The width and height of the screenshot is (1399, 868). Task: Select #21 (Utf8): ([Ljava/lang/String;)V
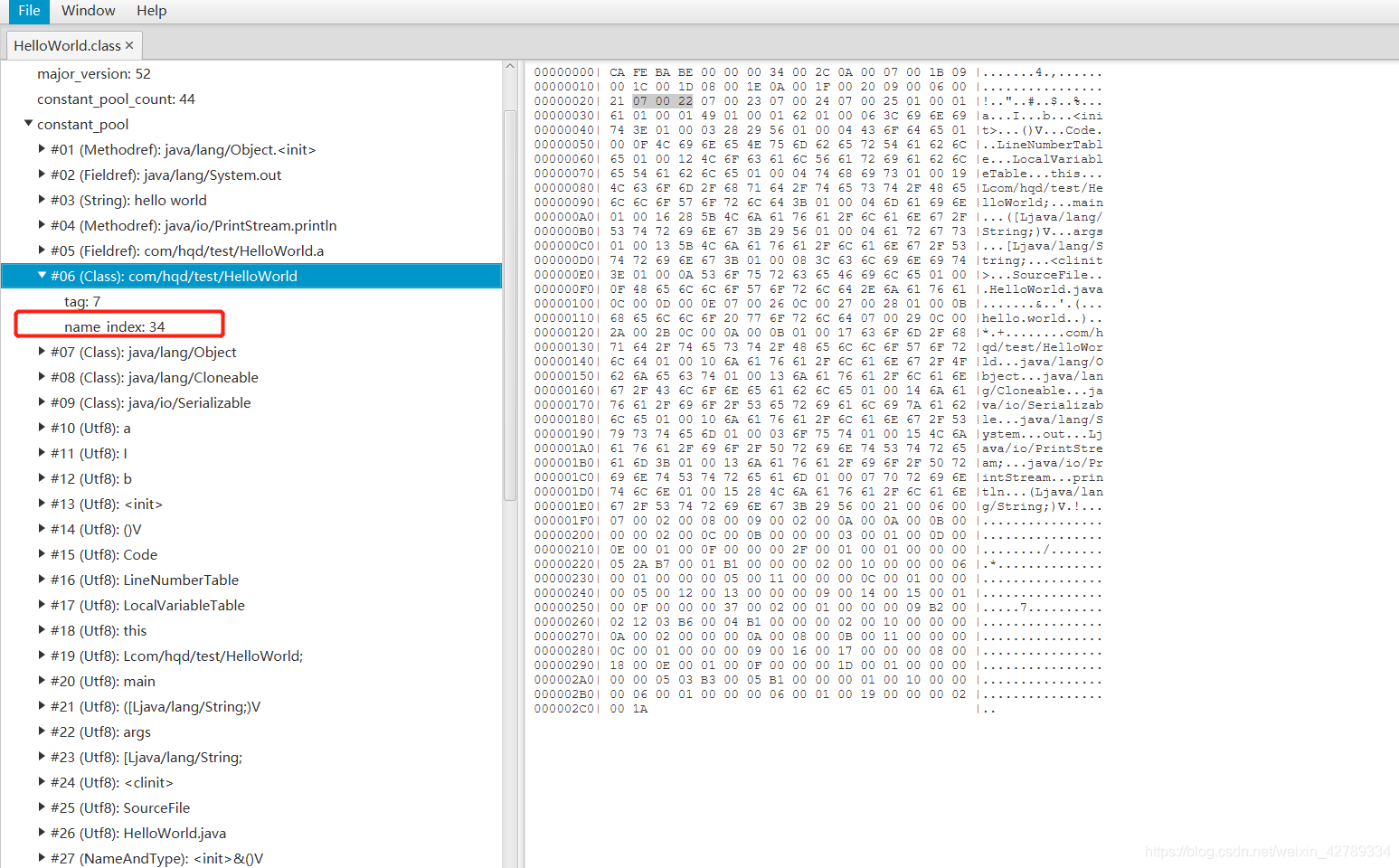point(156,706)
